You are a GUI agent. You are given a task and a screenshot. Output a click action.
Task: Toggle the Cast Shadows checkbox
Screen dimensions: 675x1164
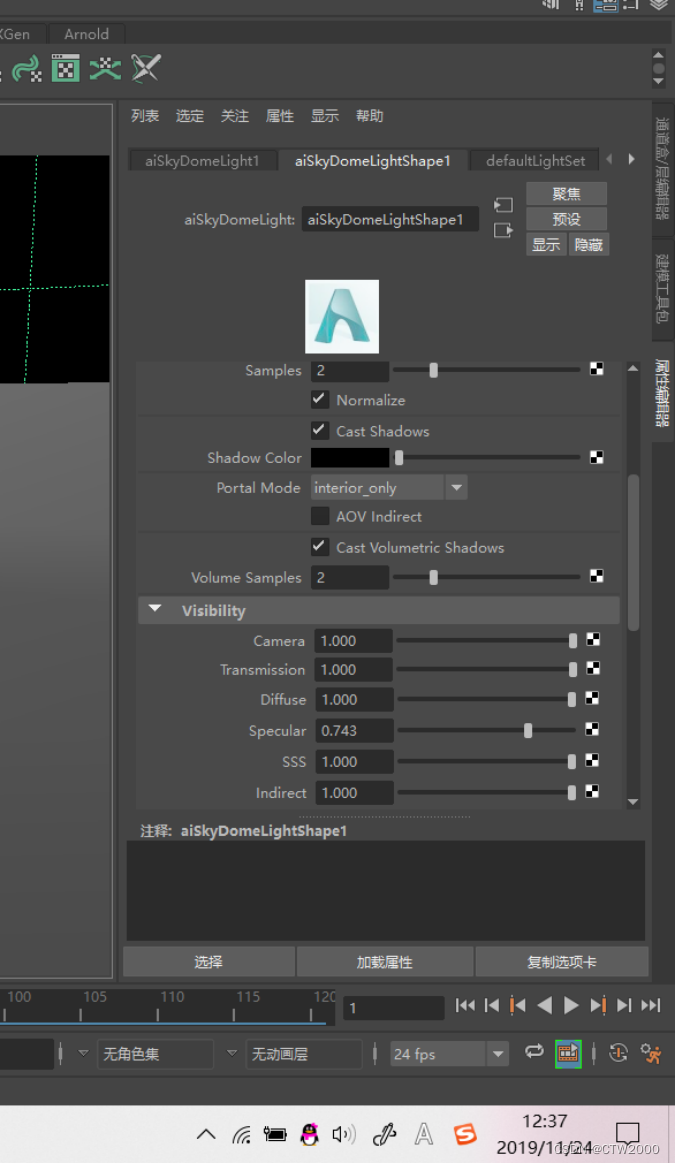320,431
